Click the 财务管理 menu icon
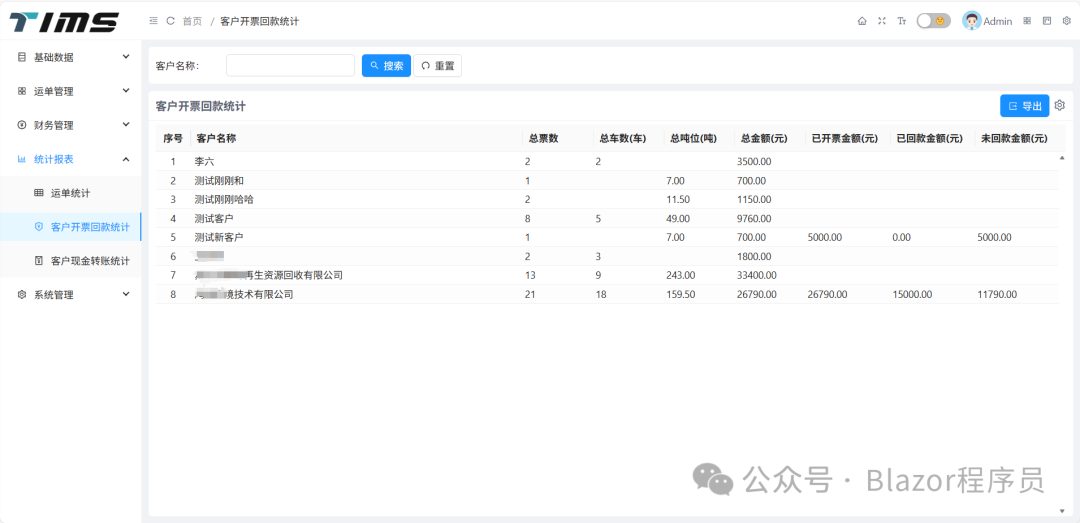Viewport: 1080px width, 523px height. point(21,125)
